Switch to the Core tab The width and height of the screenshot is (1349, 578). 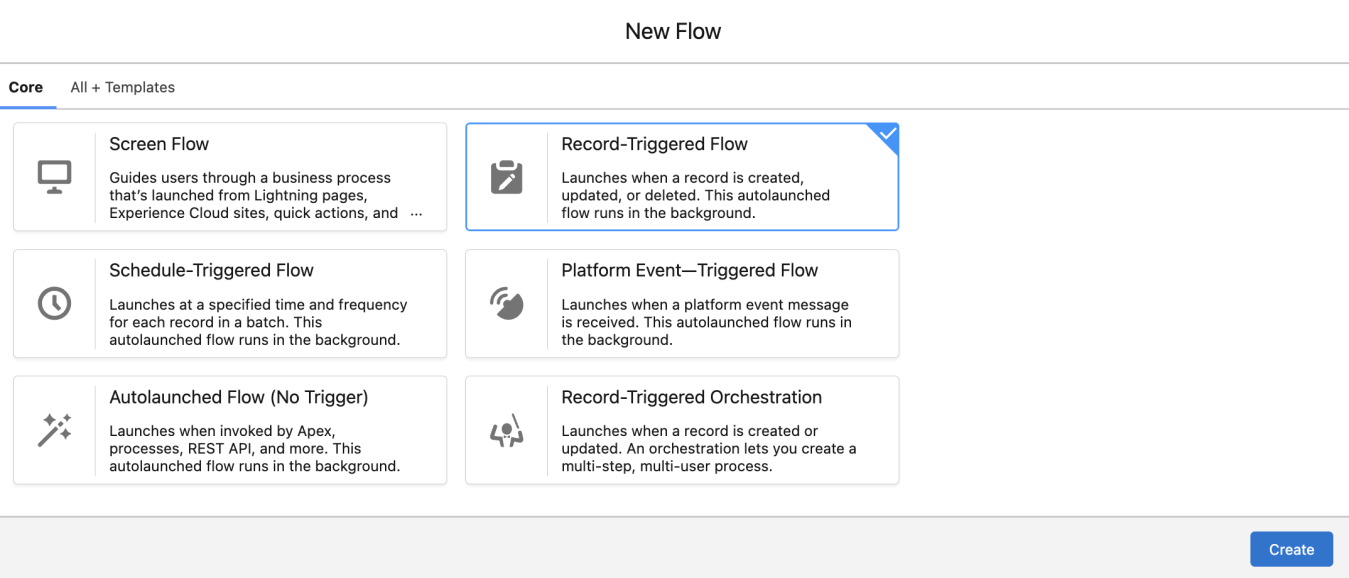point(26,87)
